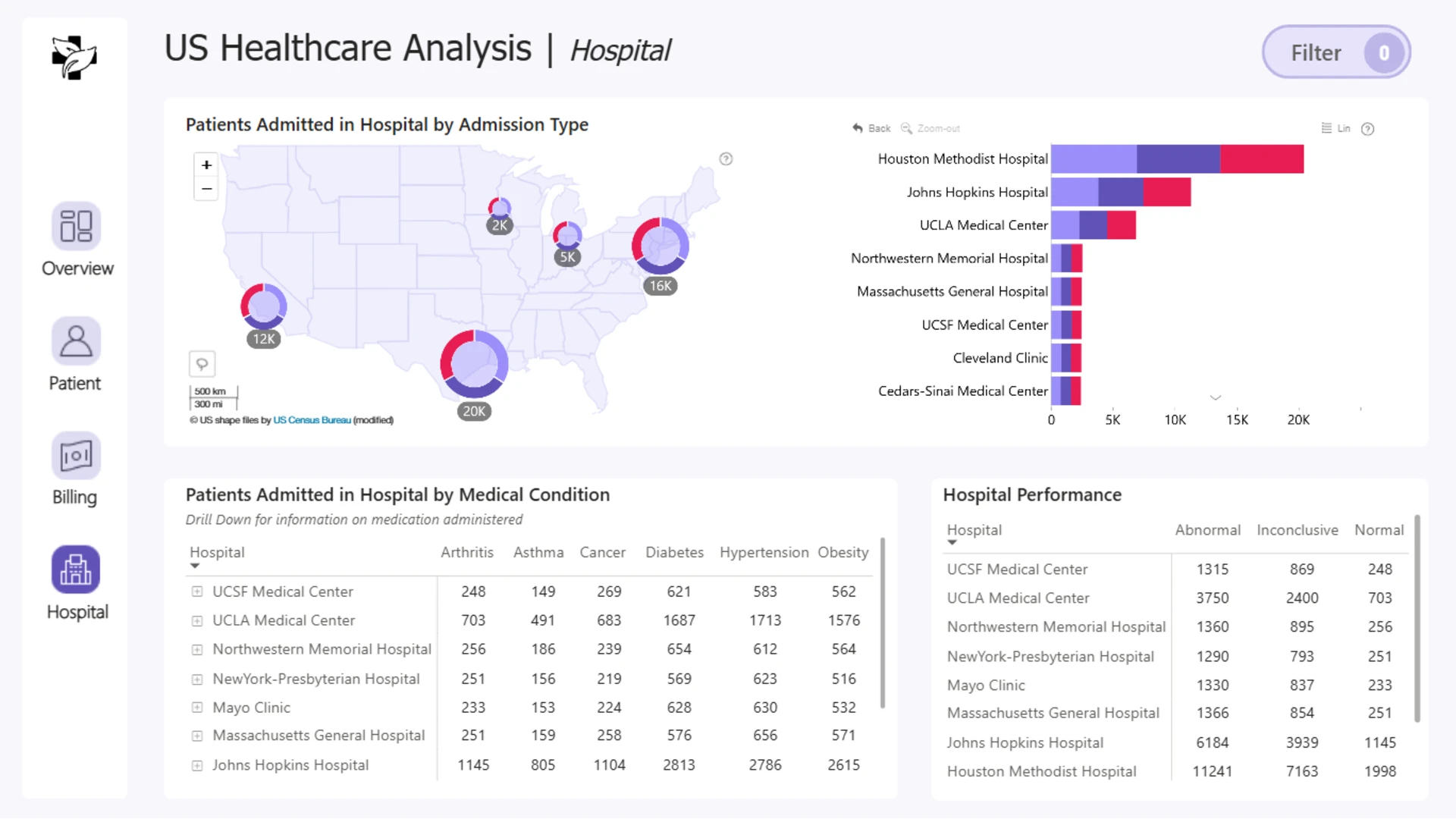Toggle the Lin scale option
The image size is (1456, 819).
click(1335, 128)
